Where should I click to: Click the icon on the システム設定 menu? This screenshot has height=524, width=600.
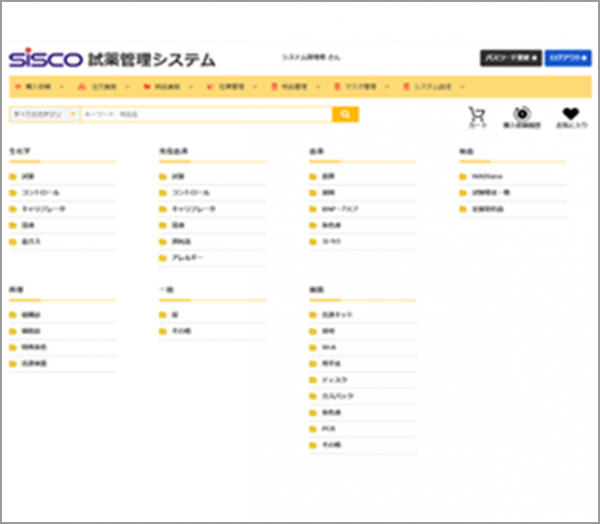[x=407, y=86]
